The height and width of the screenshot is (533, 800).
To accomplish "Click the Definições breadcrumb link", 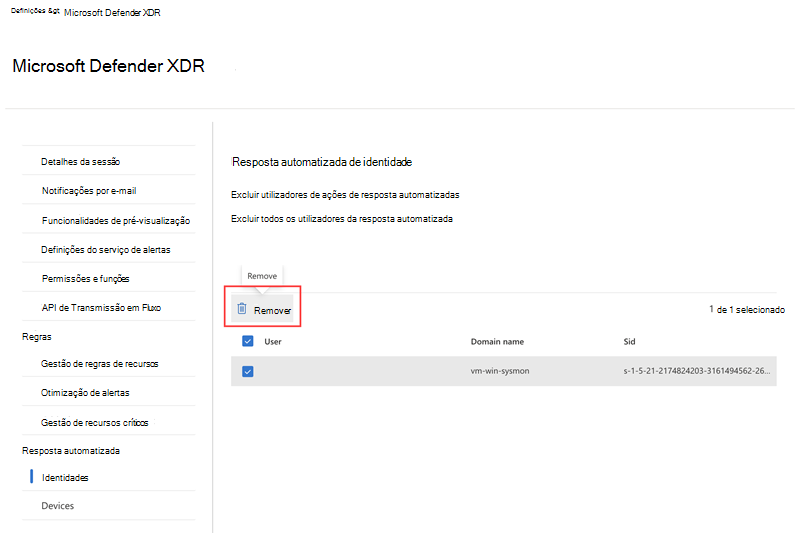I will click(30, 10).
